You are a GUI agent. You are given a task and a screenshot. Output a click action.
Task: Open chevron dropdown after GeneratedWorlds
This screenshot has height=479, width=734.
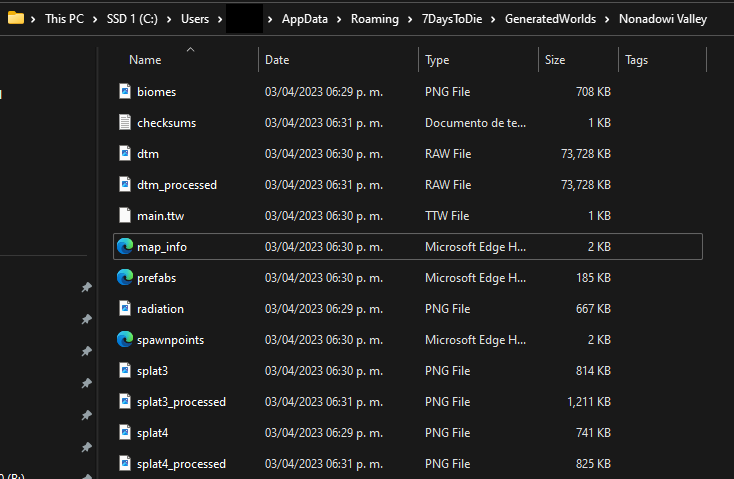click(x=607, y=19)
